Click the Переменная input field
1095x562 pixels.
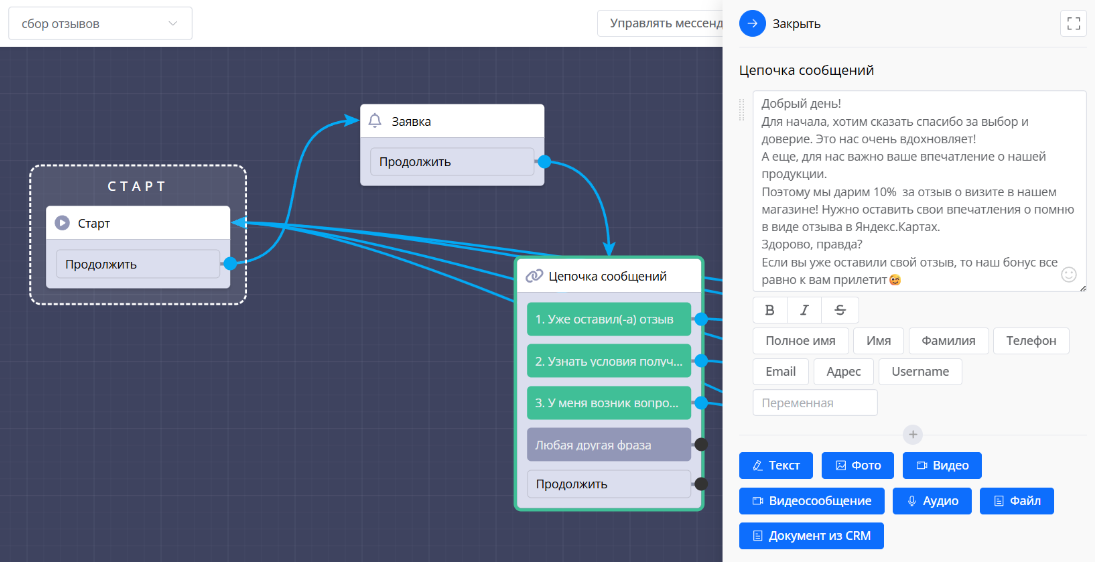point(814,402)
